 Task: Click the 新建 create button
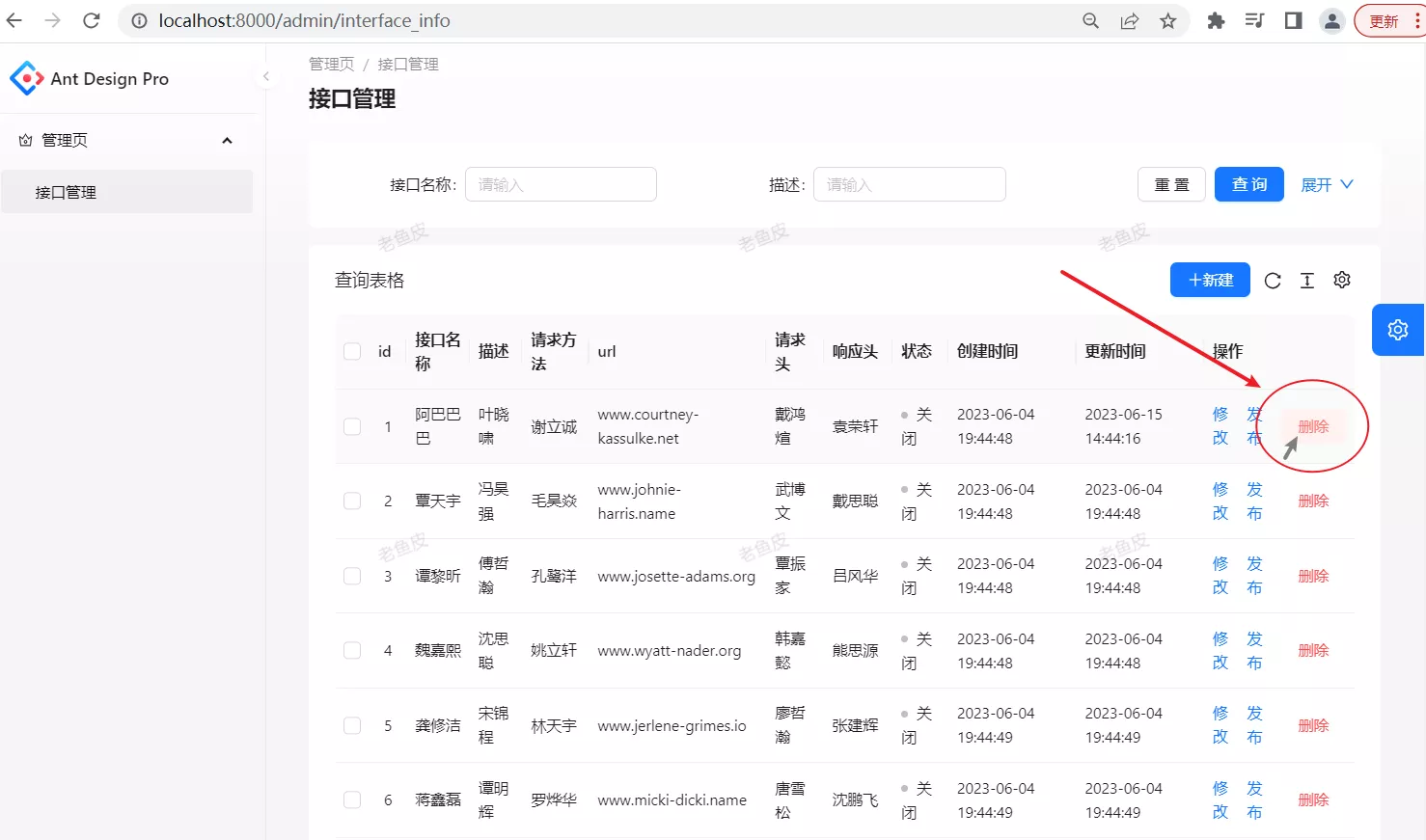point(1210,280)
